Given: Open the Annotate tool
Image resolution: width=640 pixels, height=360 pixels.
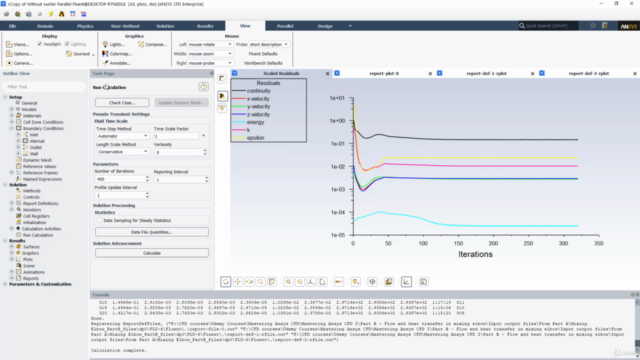Looking at the screenshot, I should pyautogui.click(x=116, y=63).
